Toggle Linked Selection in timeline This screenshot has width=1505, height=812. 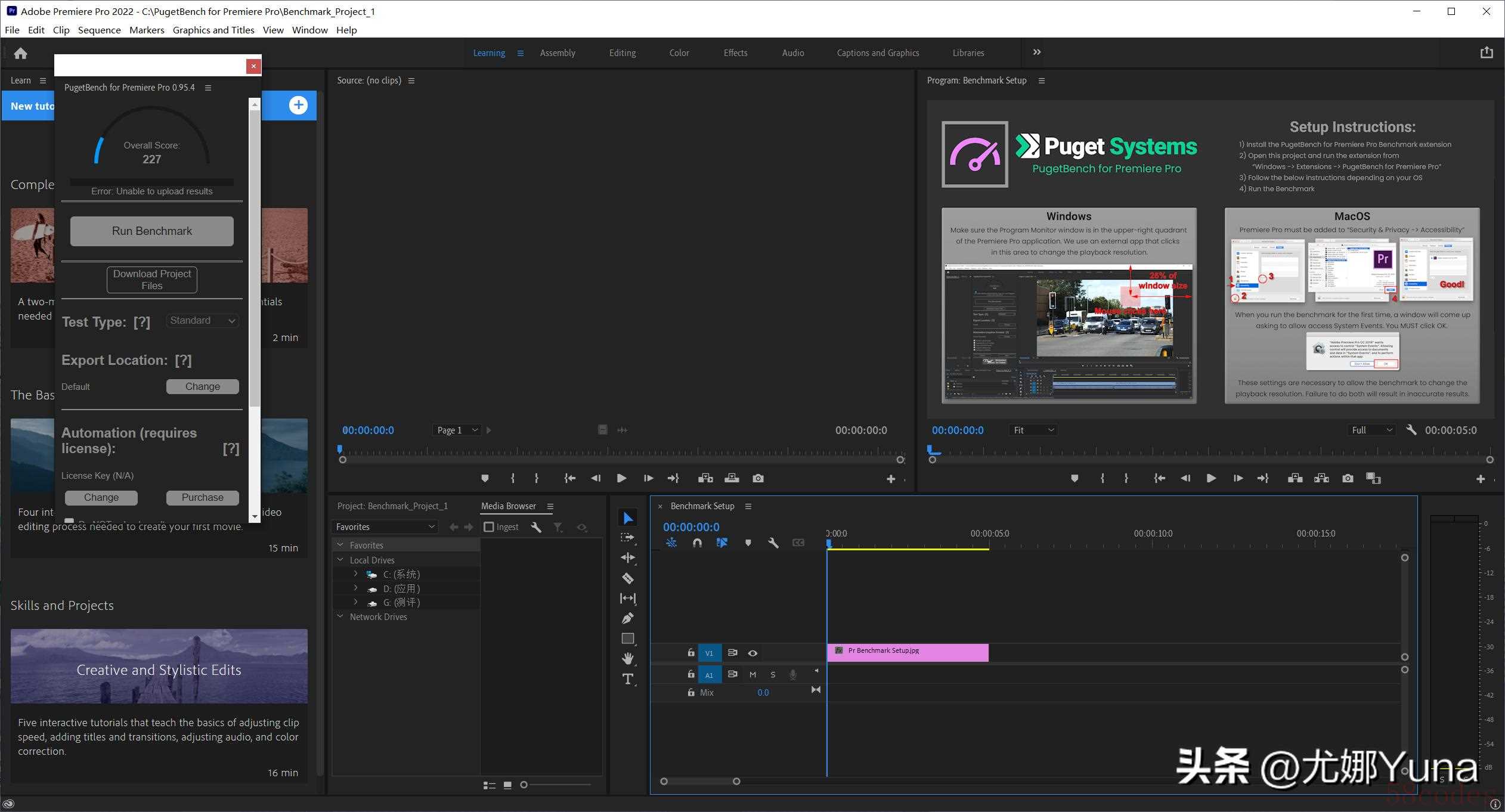(722, 543)
